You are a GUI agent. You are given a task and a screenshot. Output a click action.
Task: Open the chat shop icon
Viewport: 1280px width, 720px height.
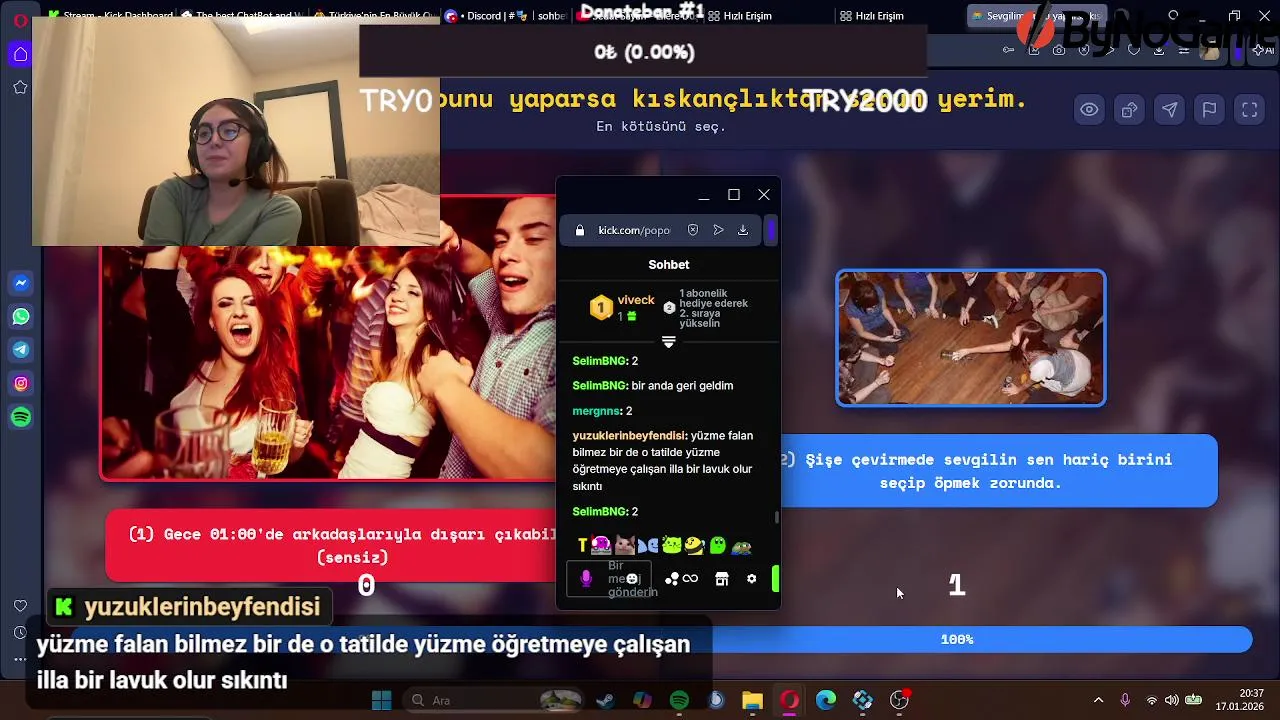pyautogui.click(x=722, y=579)
